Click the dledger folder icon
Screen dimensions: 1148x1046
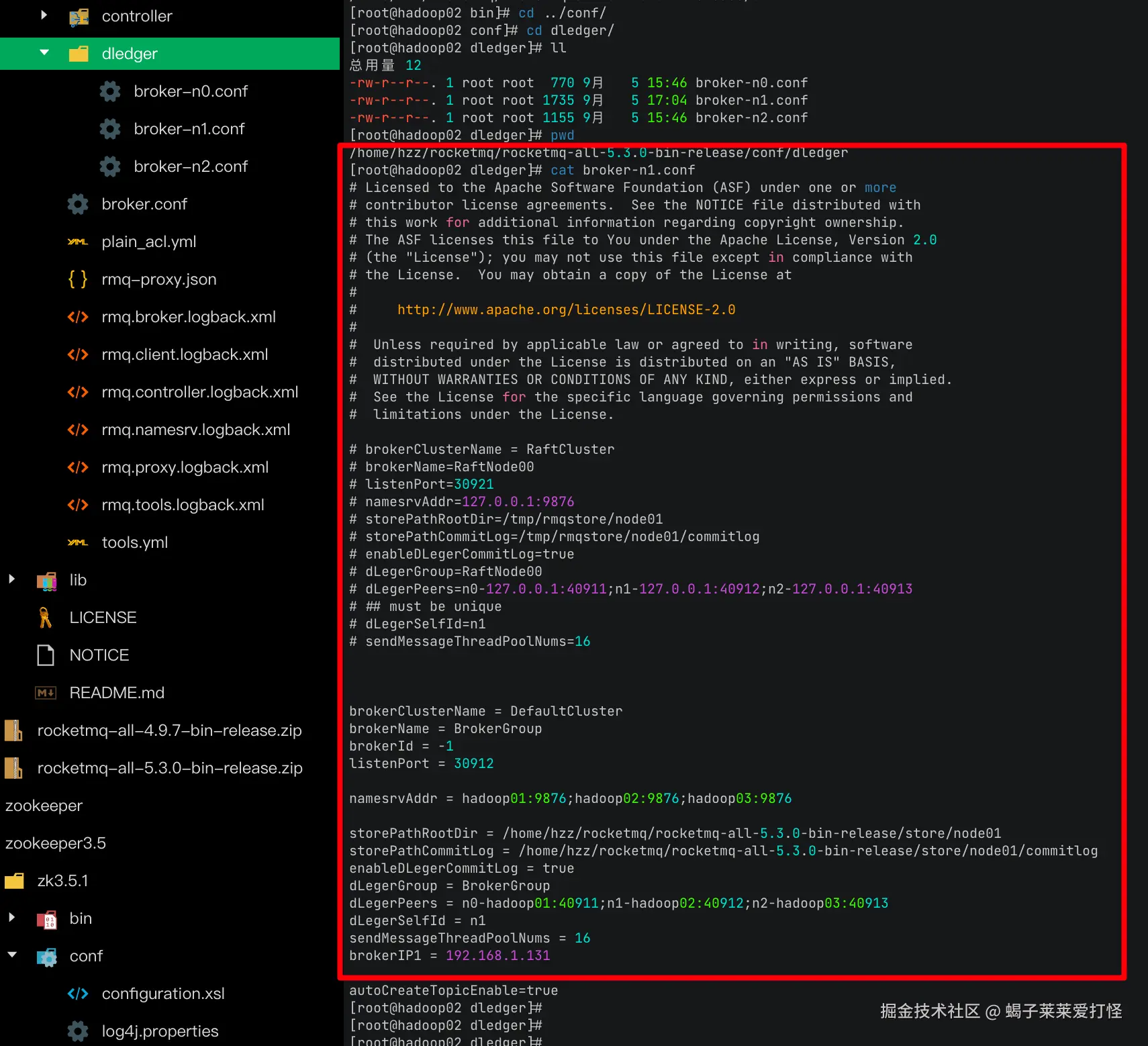79,54
